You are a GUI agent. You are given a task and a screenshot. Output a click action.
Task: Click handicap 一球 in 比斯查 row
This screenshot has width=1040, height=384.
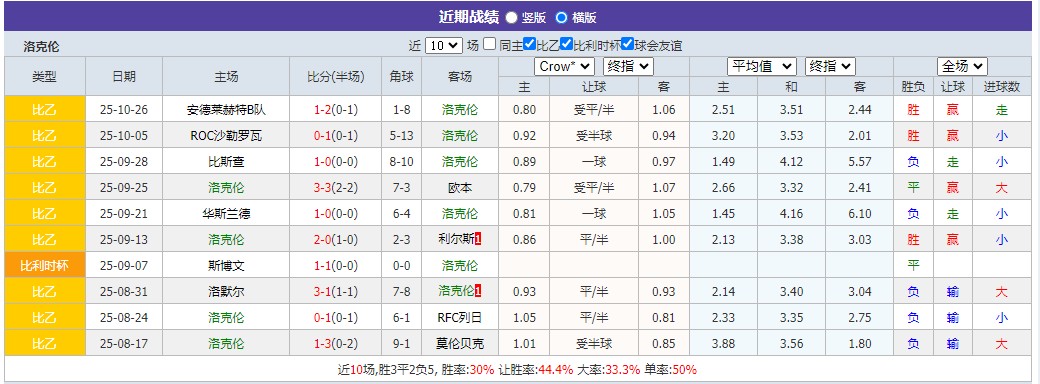click(x=594, y=162)
